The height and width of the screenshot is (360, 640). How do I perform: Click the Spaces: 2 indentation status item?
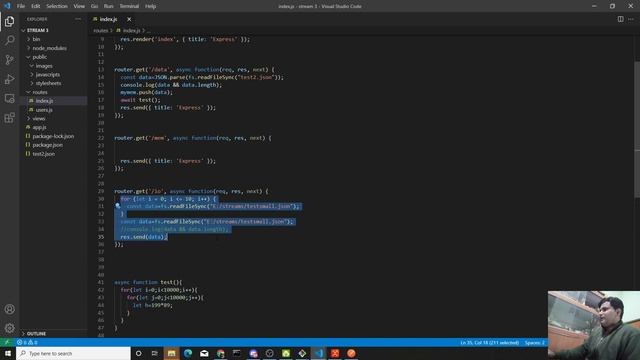coord(535,342)
